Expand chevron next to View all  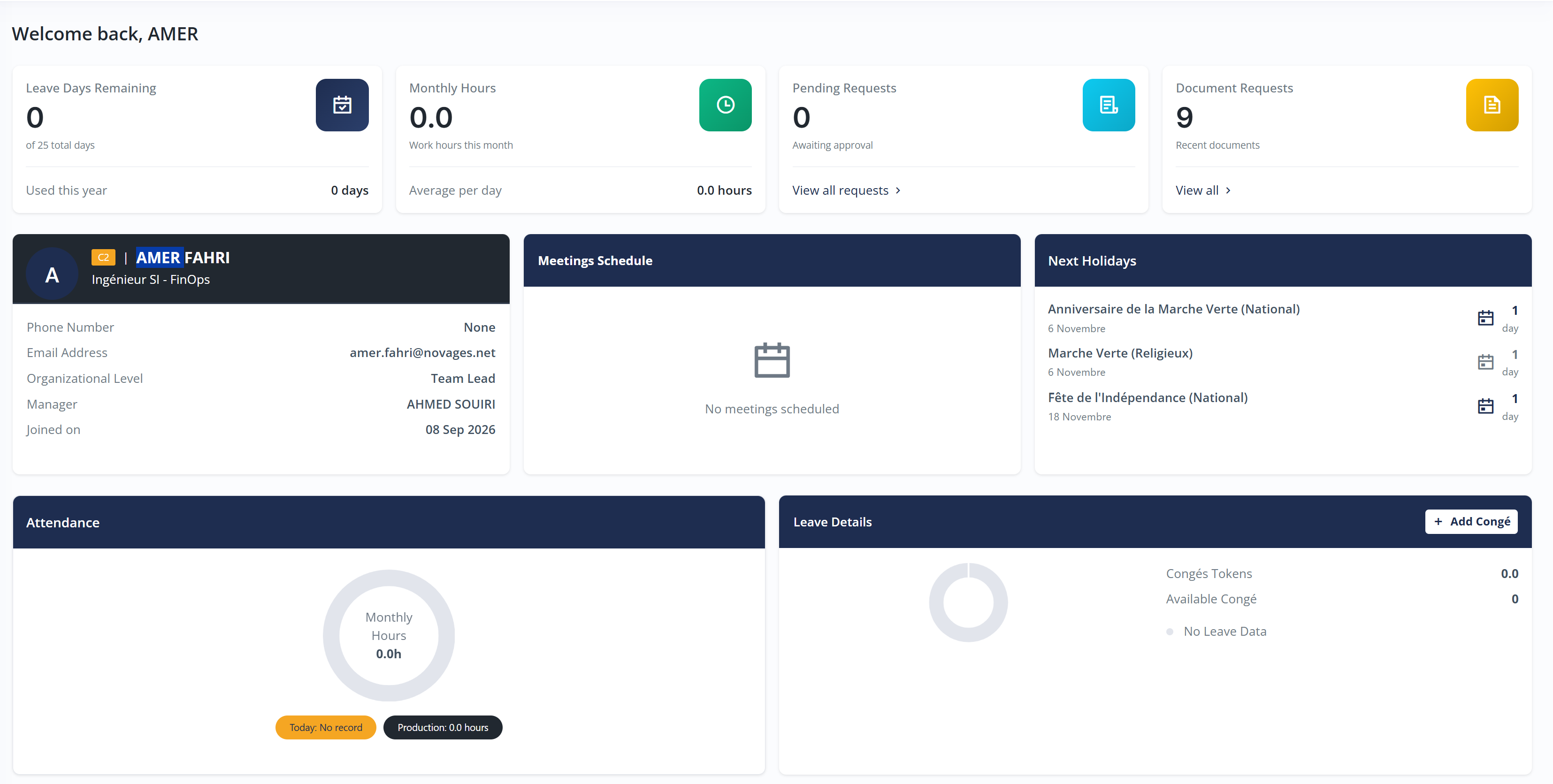point(1228,190)
